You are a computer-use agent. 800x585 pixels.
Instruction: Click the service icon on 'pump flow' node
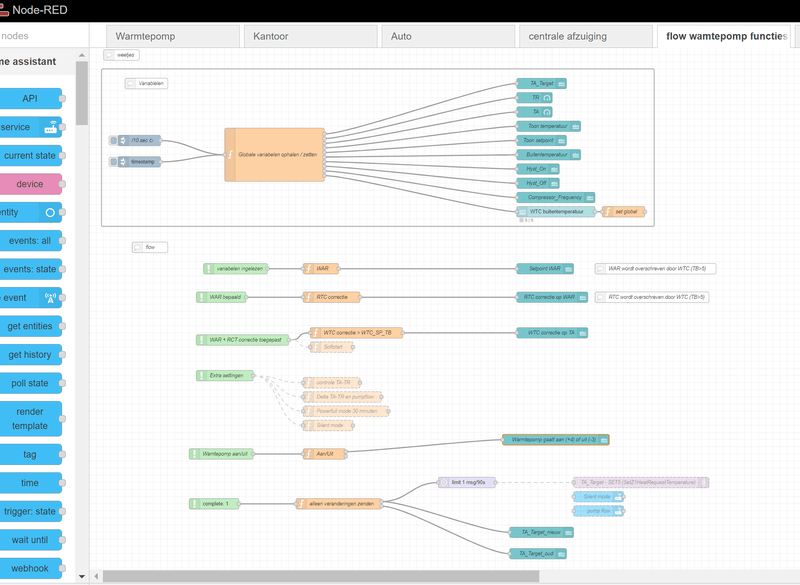click(x=618, y=511)
